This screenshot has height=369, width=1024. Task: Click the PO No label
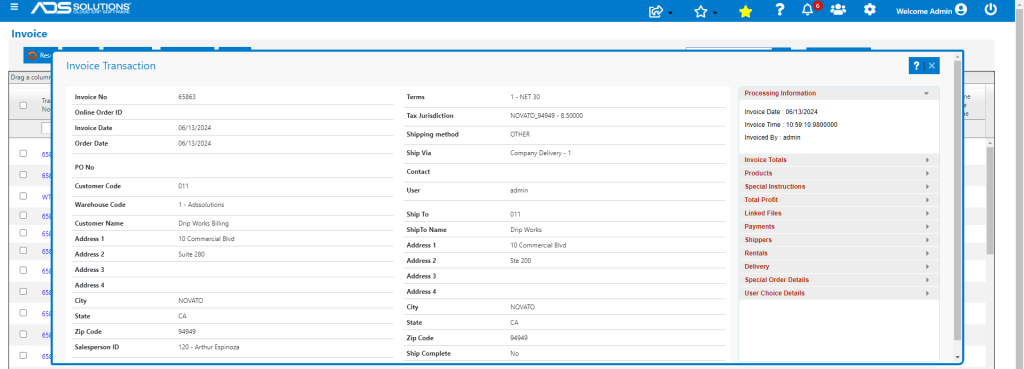pos(85,167)
